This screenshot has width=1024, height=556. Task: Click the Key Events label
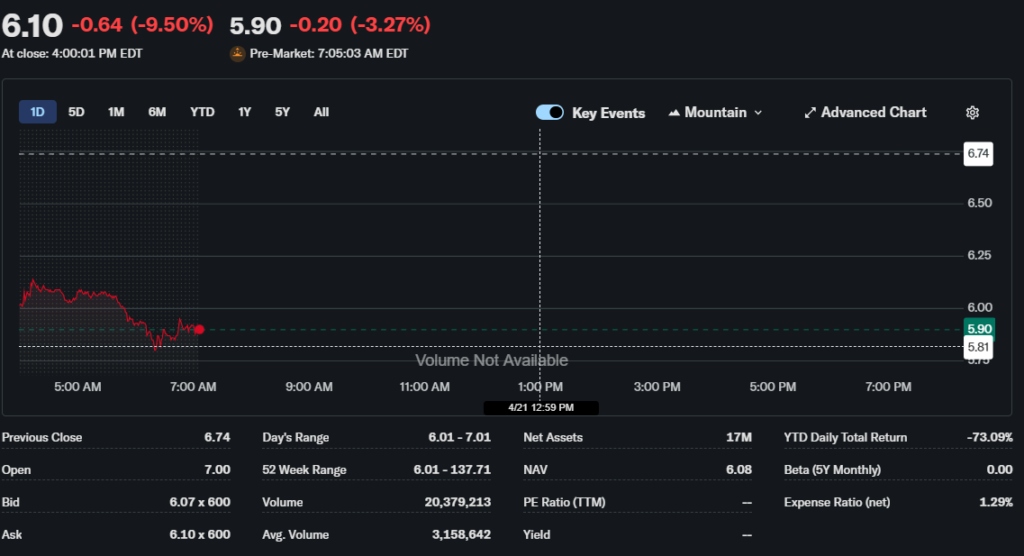[608, 113]
